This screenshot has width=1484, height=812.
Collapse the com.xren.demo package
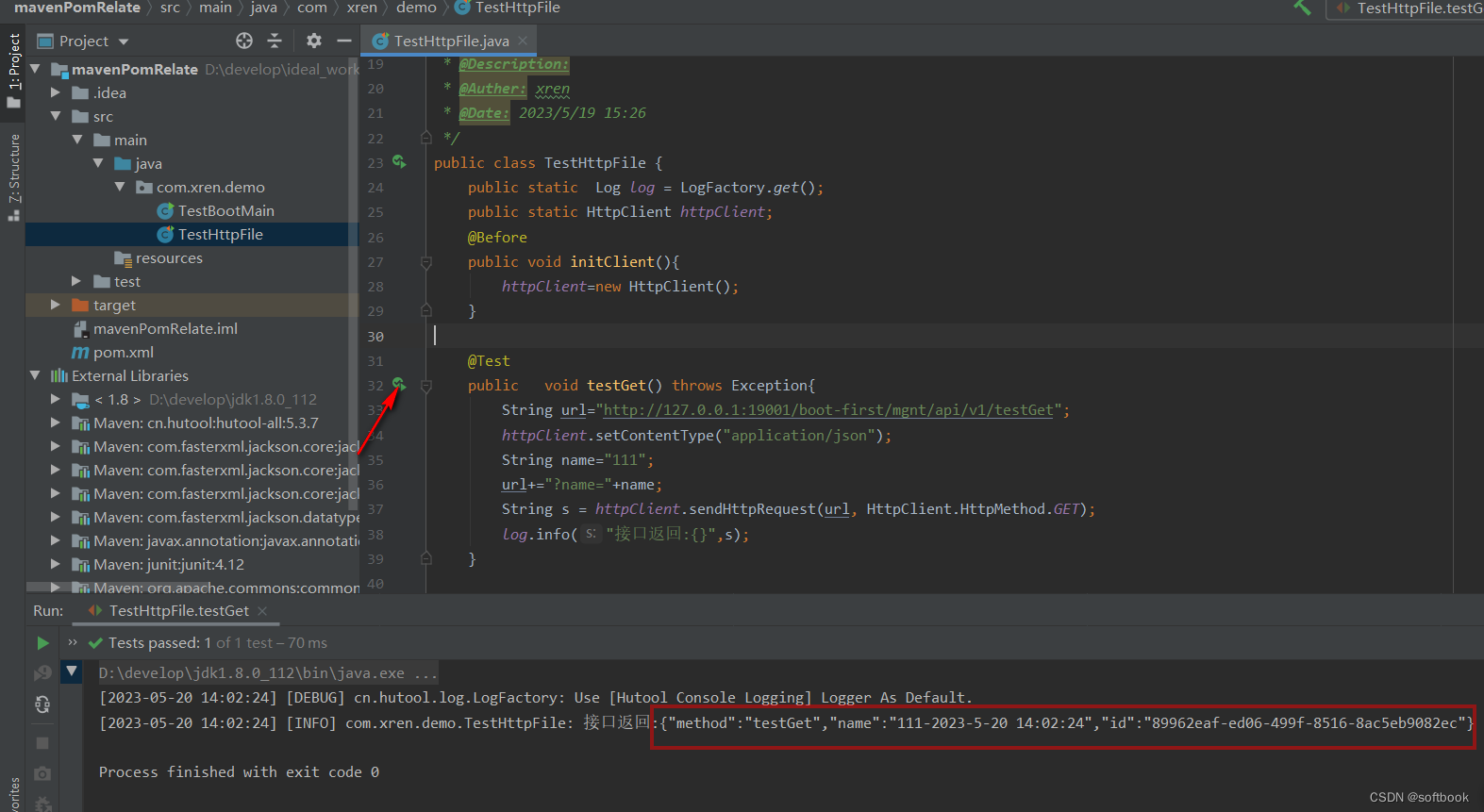click(120, 187)
